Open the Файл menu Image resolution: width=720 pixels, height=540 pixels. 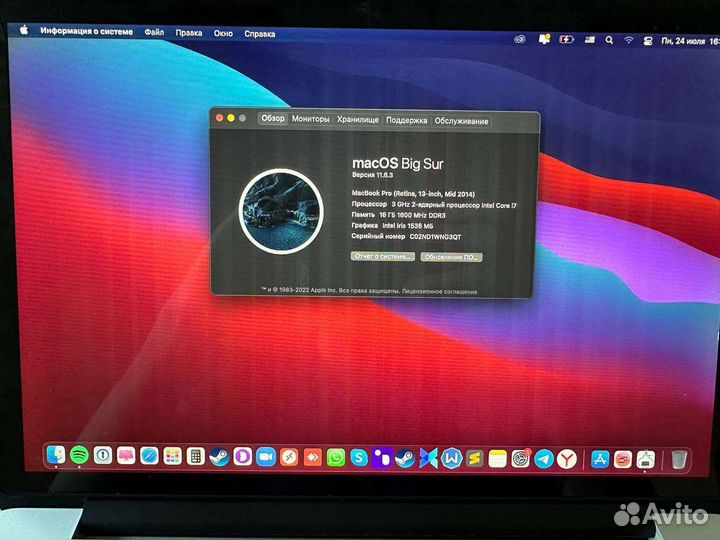pos(154,32)
